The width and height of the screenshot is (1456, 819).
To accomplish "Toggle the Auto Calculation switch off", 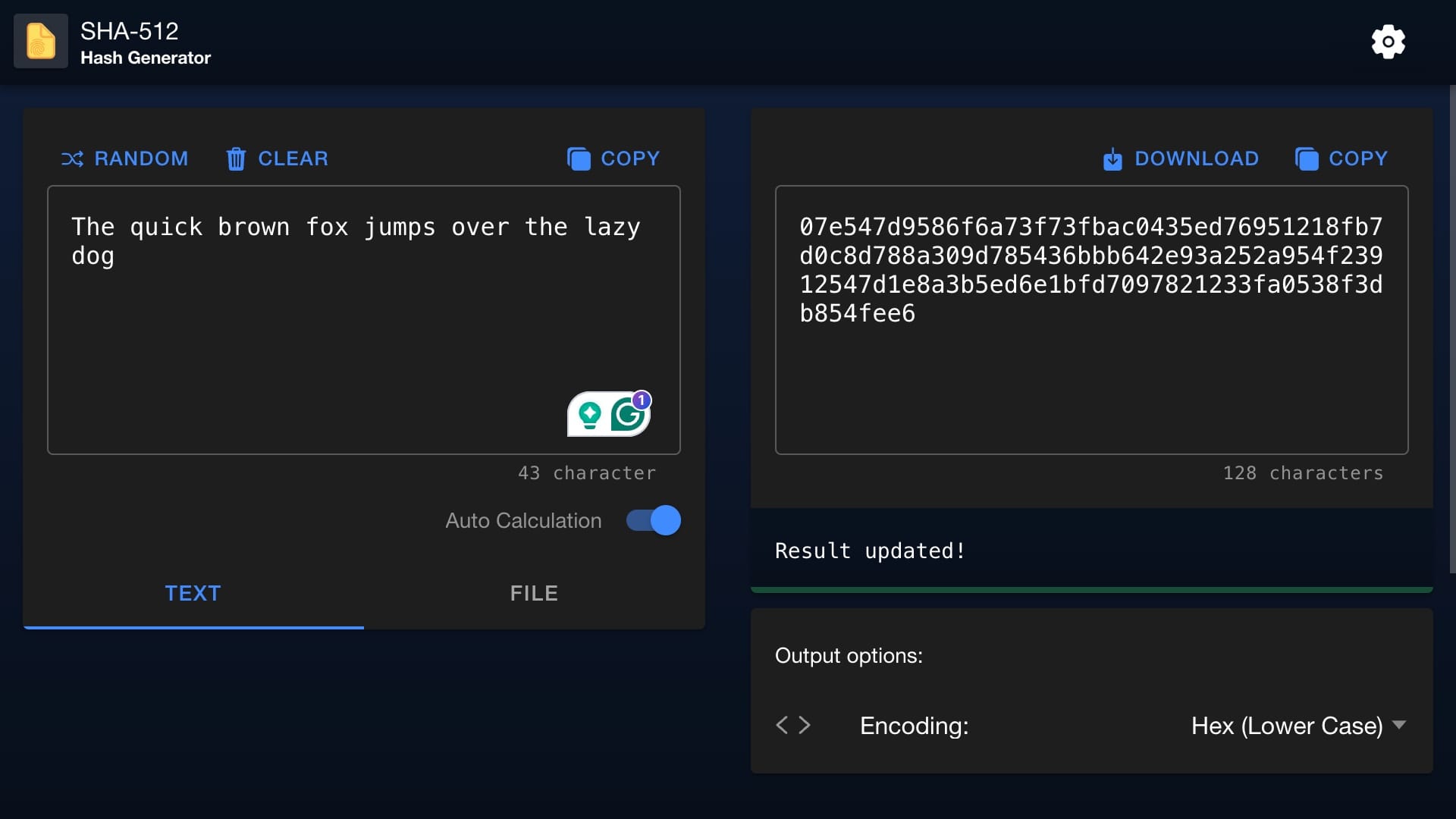I will (654, 520).
